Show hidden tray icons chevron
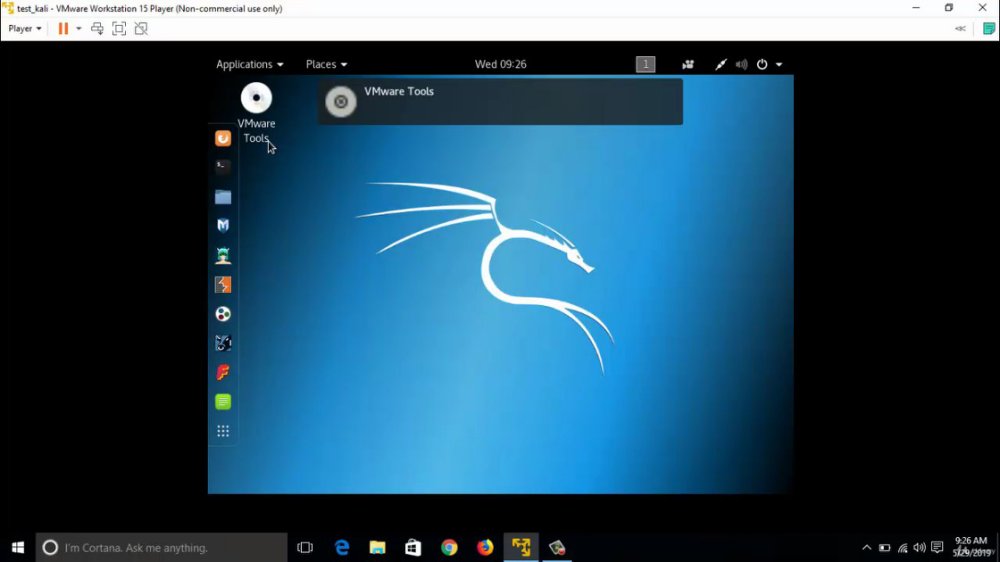The image size is (1000, 562). pos(866,547)
